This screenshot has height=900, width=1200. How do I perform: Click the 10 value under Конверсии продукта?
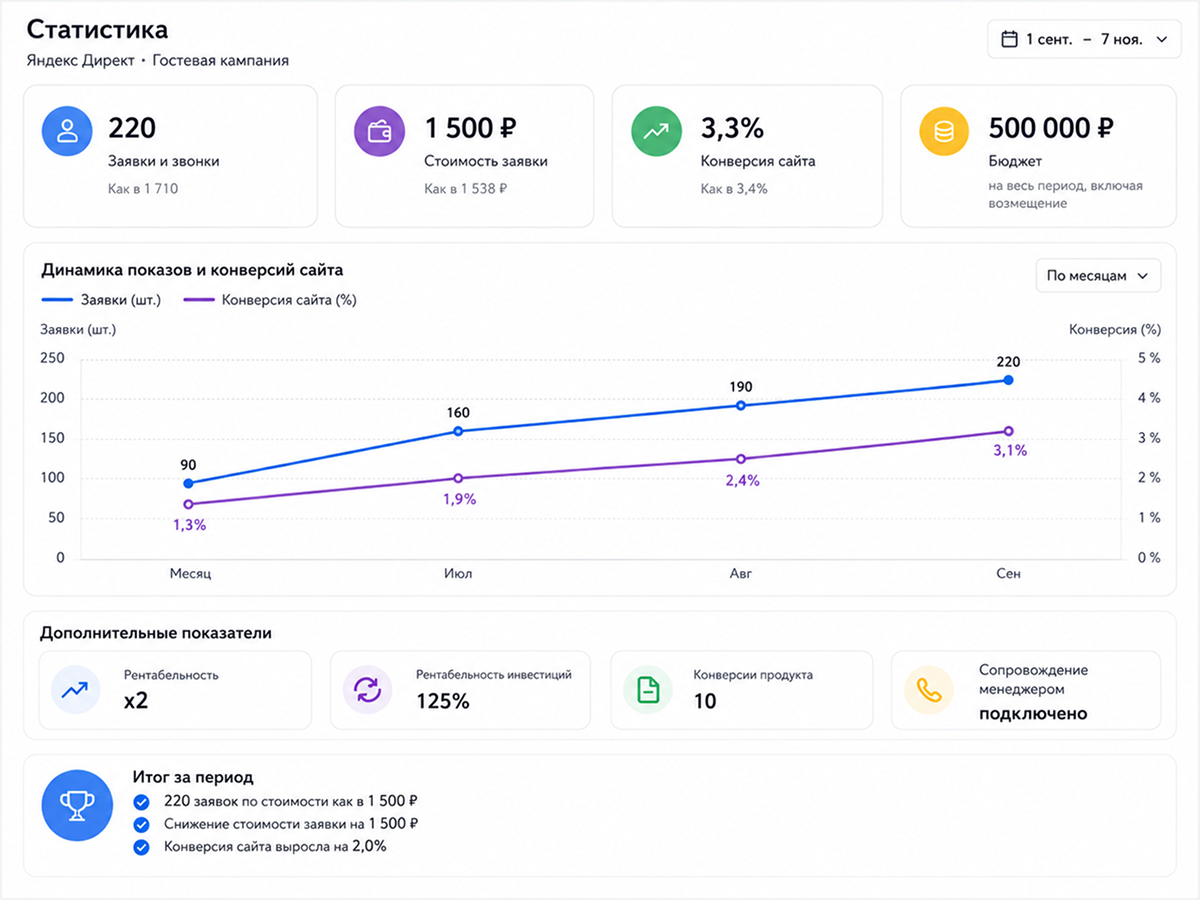(705, 701)
